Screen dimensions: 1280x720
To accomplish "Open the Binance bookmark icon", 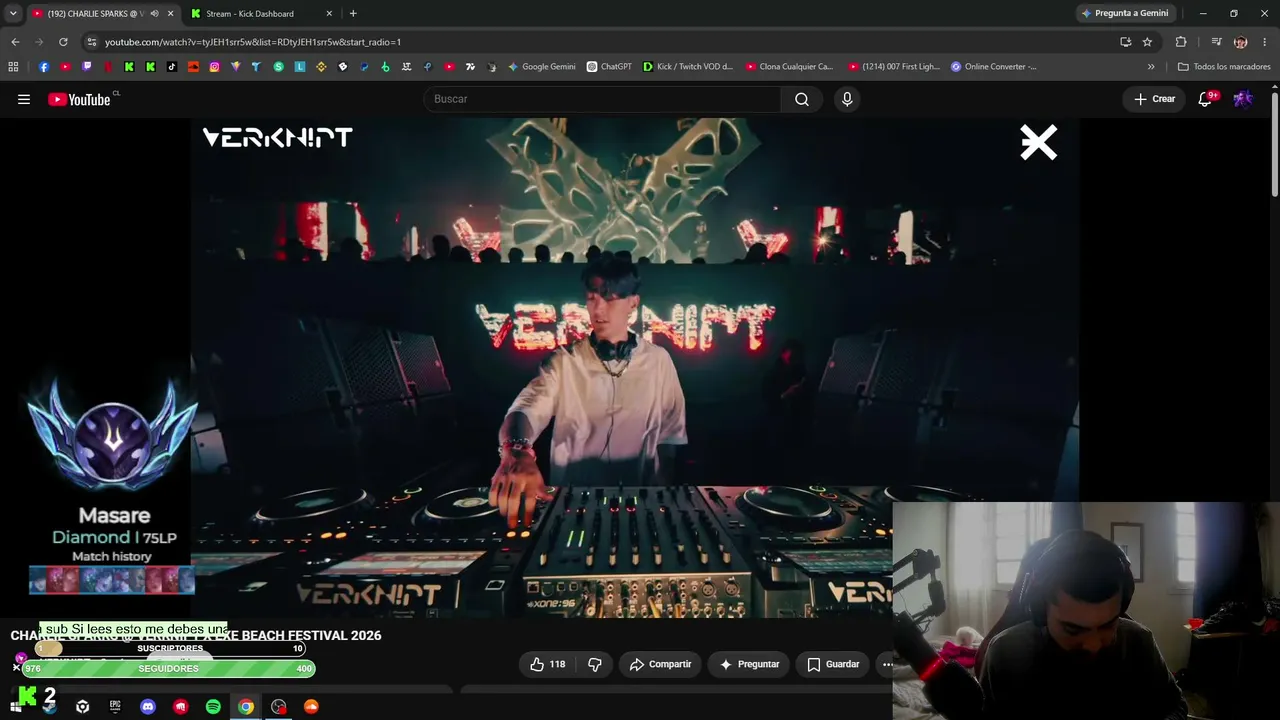I will (322, 67).
